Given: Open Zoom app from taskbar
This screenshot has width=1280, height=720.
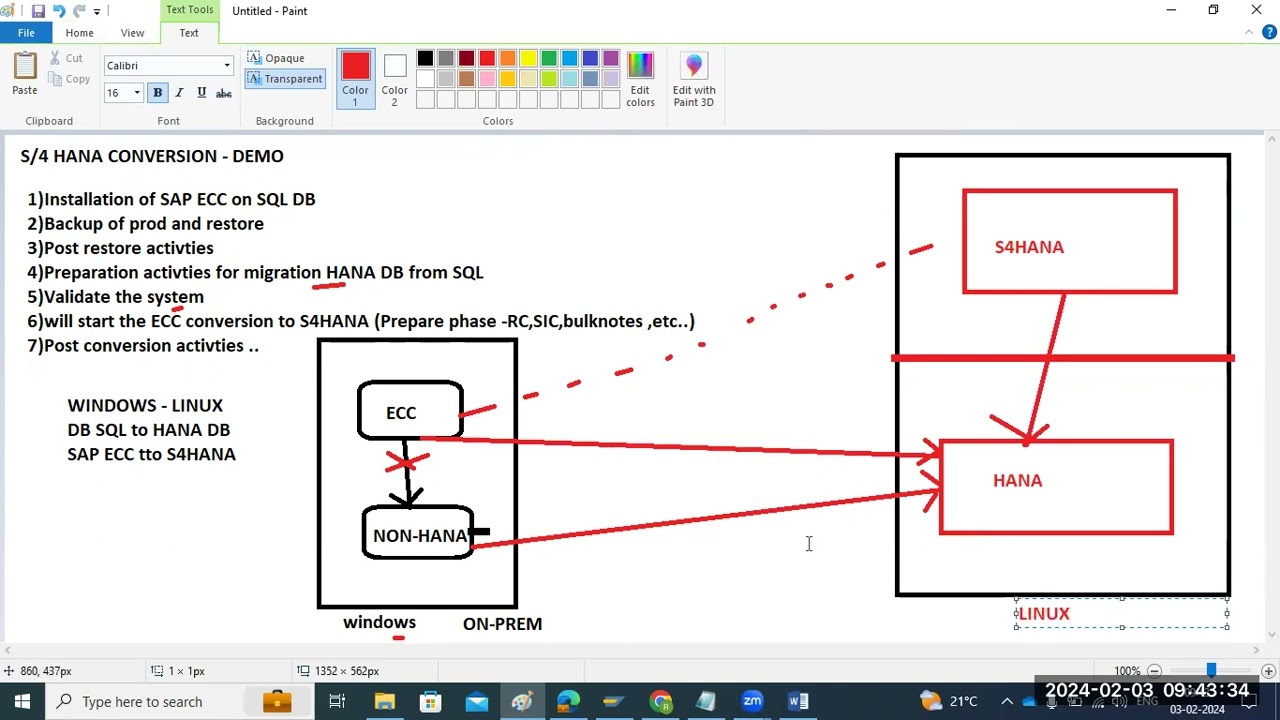Looking at the screenshot, I should point(752,701).
